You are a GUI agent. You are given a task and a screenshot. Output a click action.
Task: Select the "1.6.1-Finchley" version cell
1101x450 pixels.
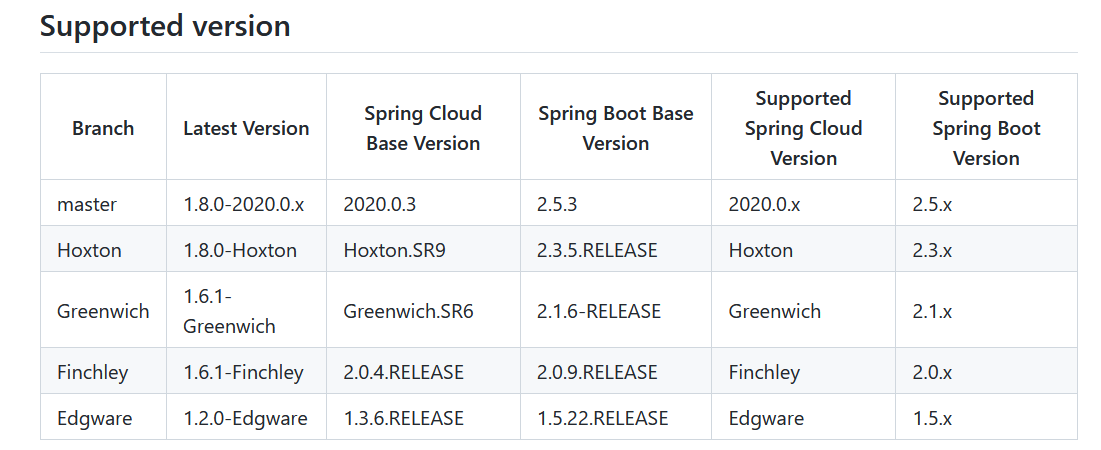pos(243,372)
